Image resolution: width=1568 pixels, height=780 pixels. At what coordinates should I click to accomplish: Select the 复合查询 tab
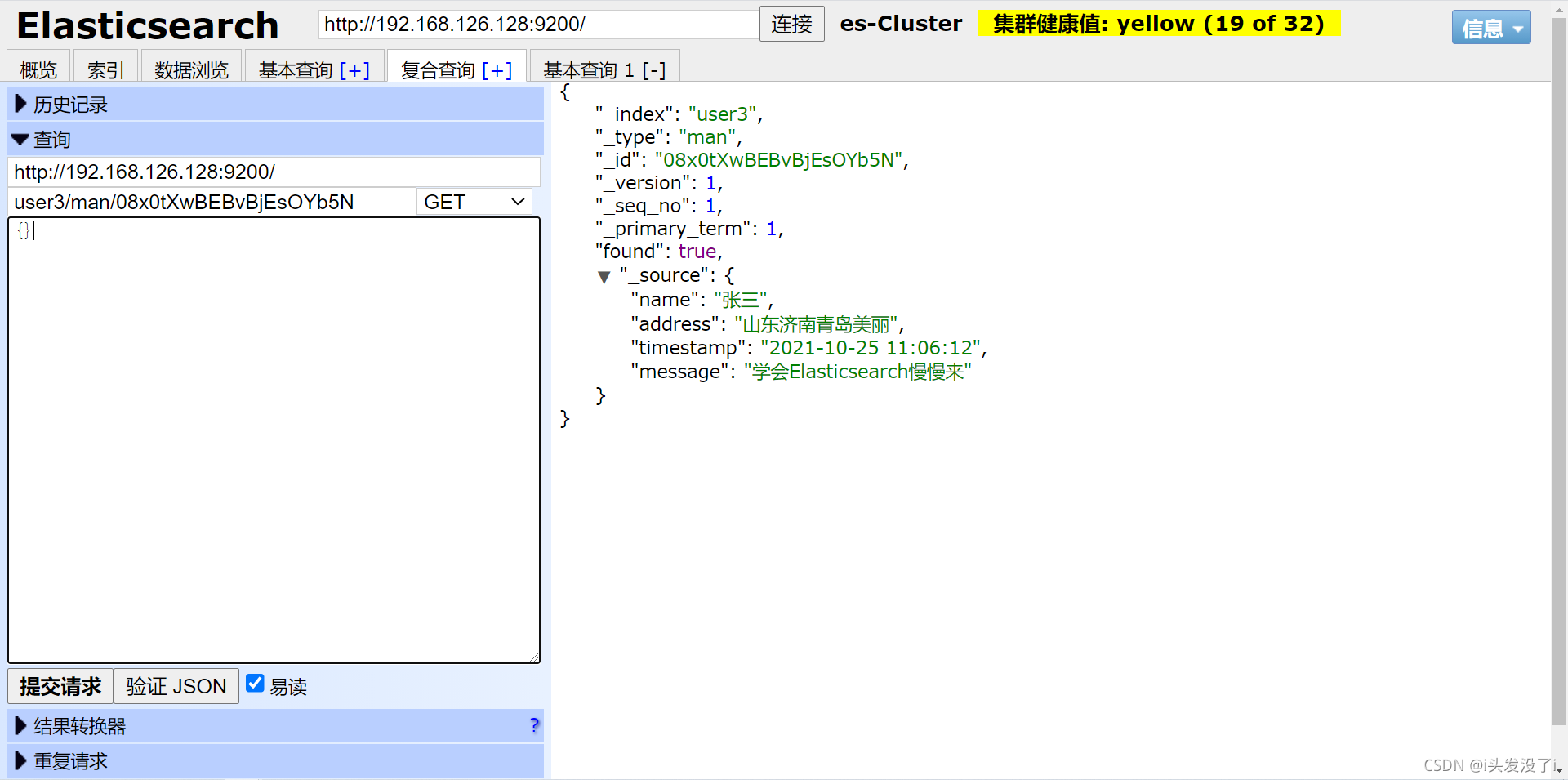(x=438, y=70)
